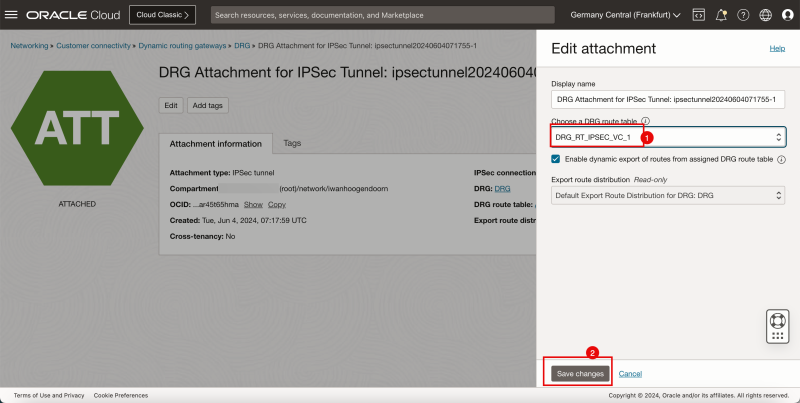The width and height of the screenshot is (800, 403).
Task: Open Cloud Shell developer tools icon
Action: coord(698,15)
